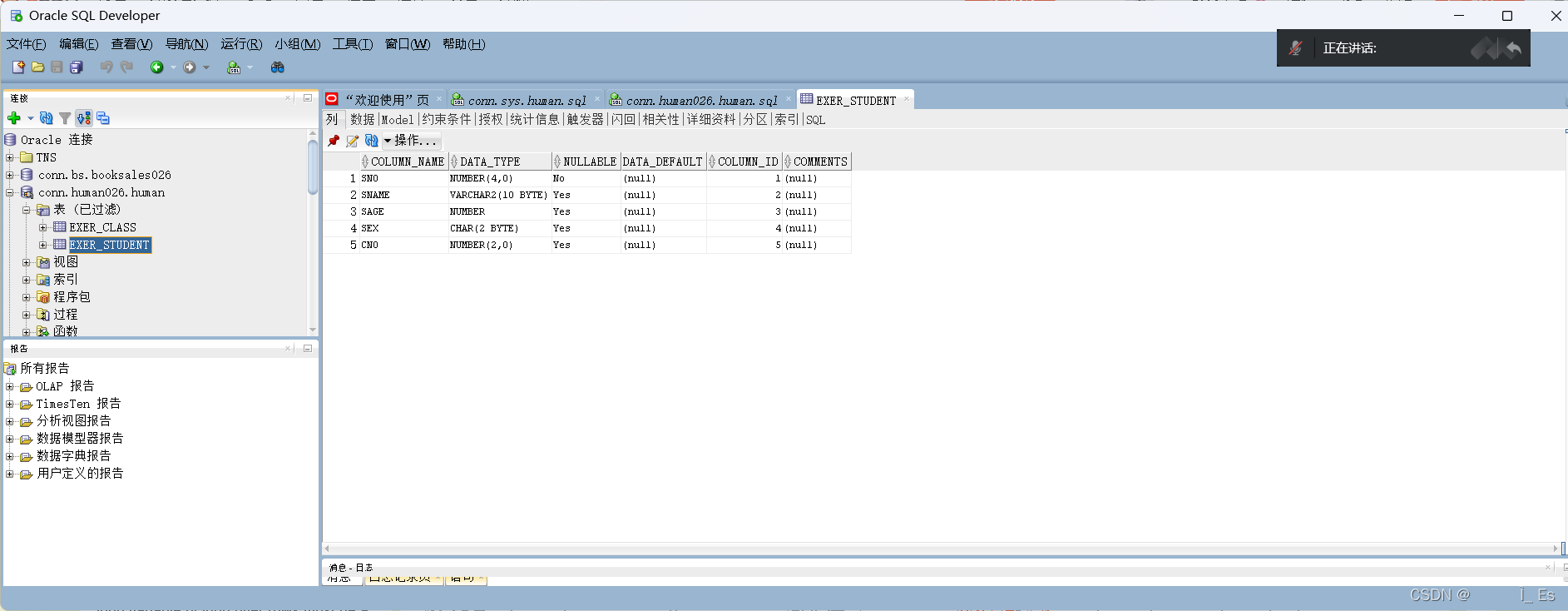This screenshot has width=1568, height=611.
Task: Select the CNO column name cell
Action: pyautogui.click(x=404, y=245)
